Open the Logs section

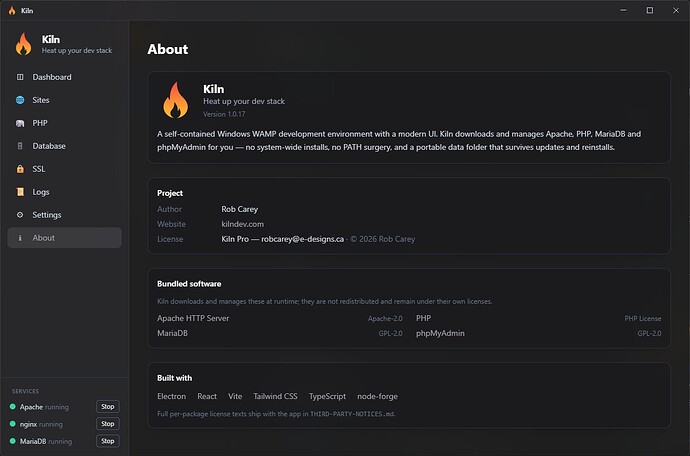click(x=64, y=192)
